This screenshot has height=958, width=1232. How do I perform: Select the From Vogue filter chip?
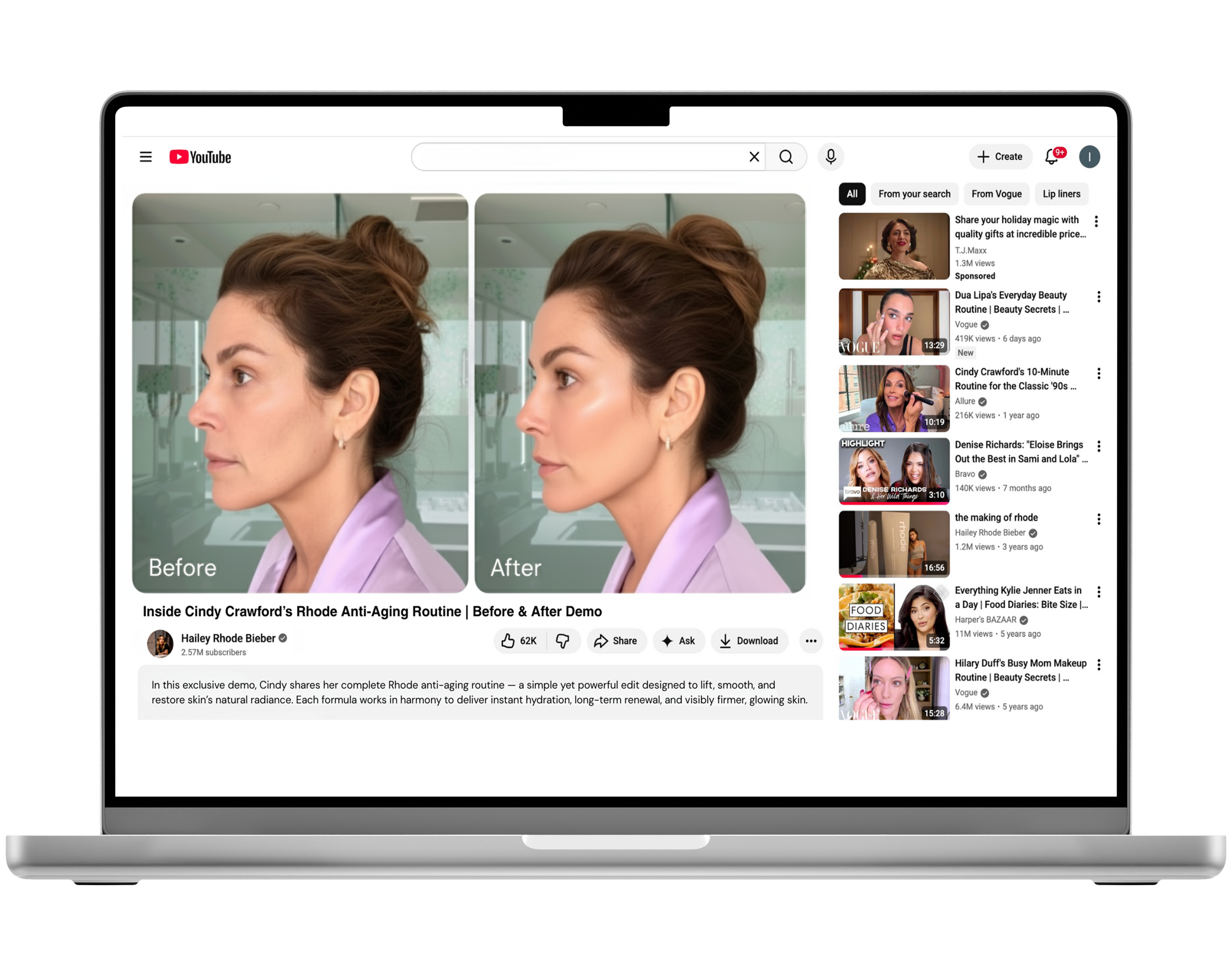coord(996,194)
